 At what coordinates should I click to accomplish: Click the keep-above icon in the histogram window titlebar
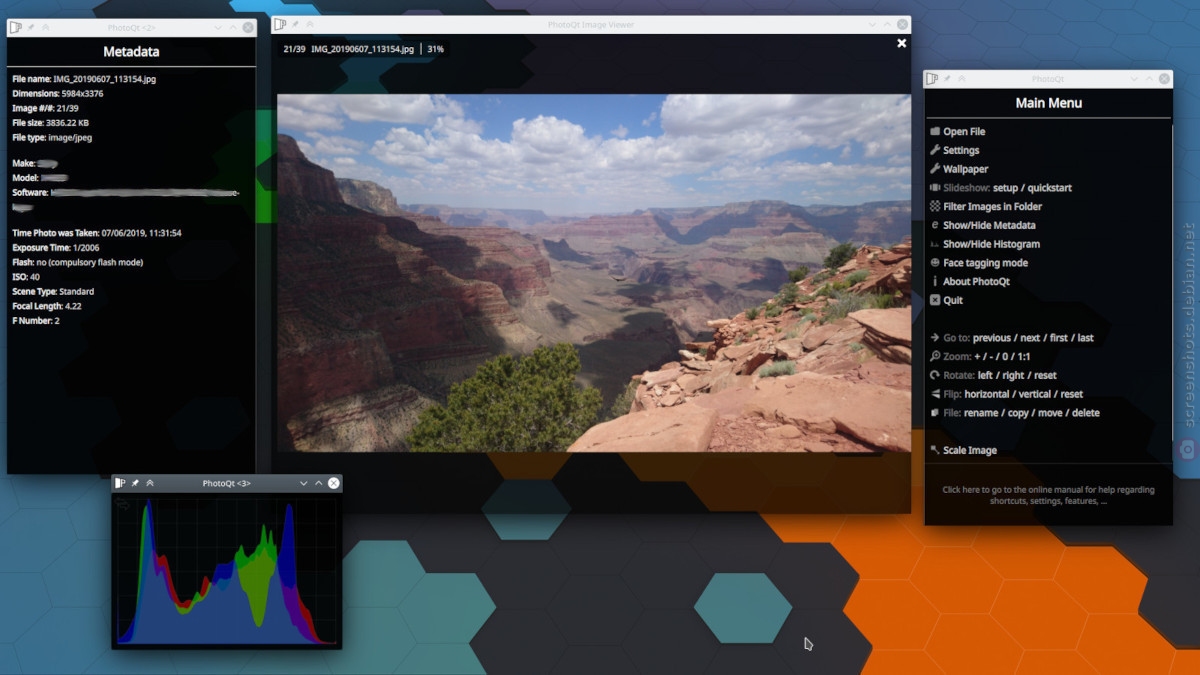(x=150, y=483)
